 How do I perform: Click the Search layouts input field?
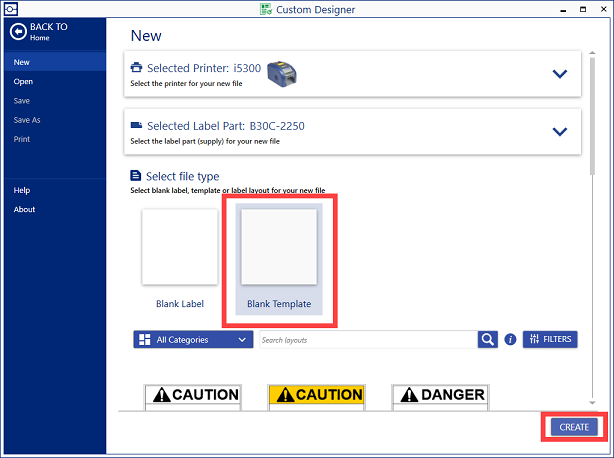tap(366, 340)
